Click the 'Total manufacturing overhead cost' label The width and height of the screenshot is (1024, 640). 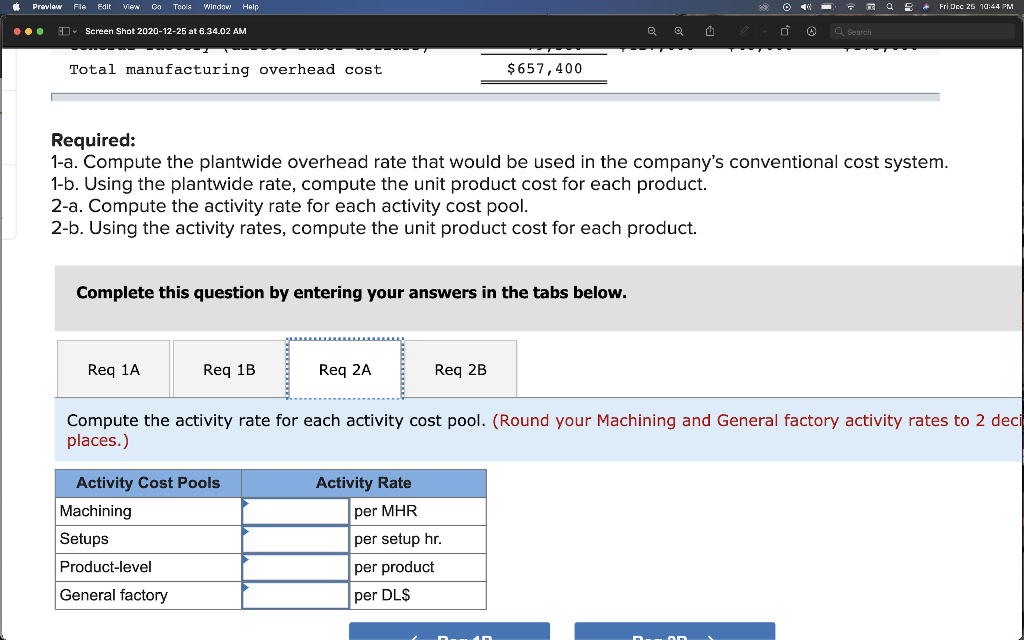point(226,69)
